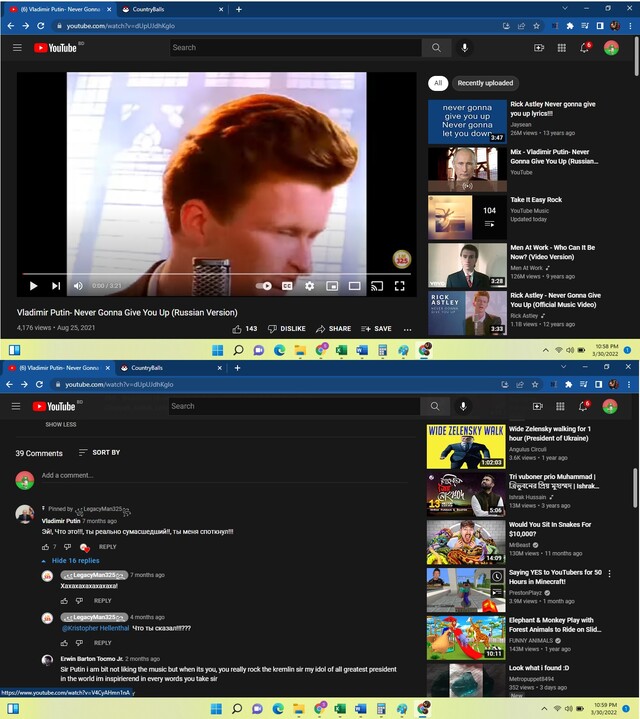Open the tab search chevron in the top window's title bar
The width and height of the screenshot is (640, 719).
(x=564, y=8)
